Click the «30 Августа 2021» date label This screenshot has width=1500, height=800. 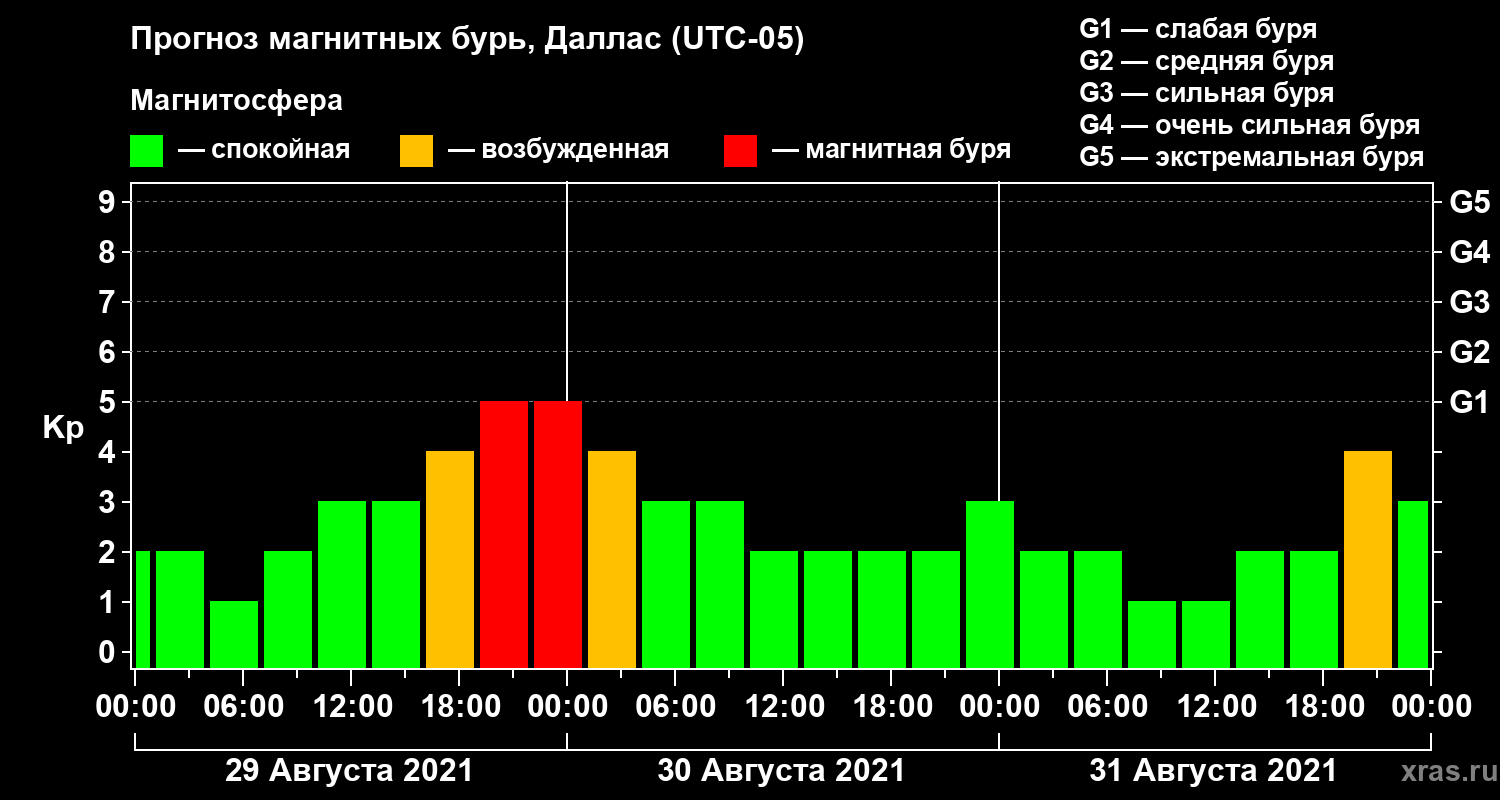781,771
